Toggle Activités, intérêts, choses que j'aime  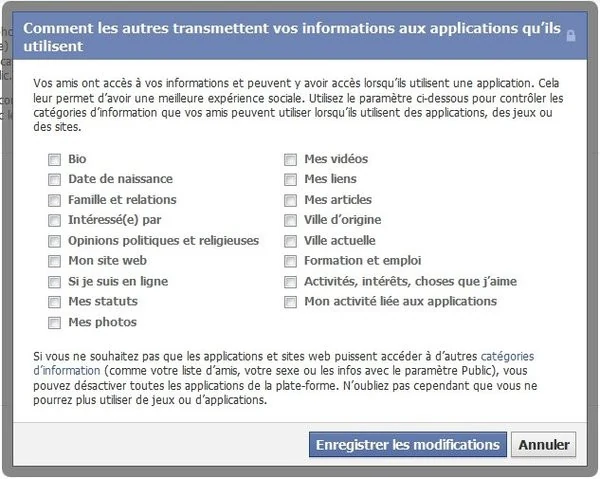click(x=290, y=282)
